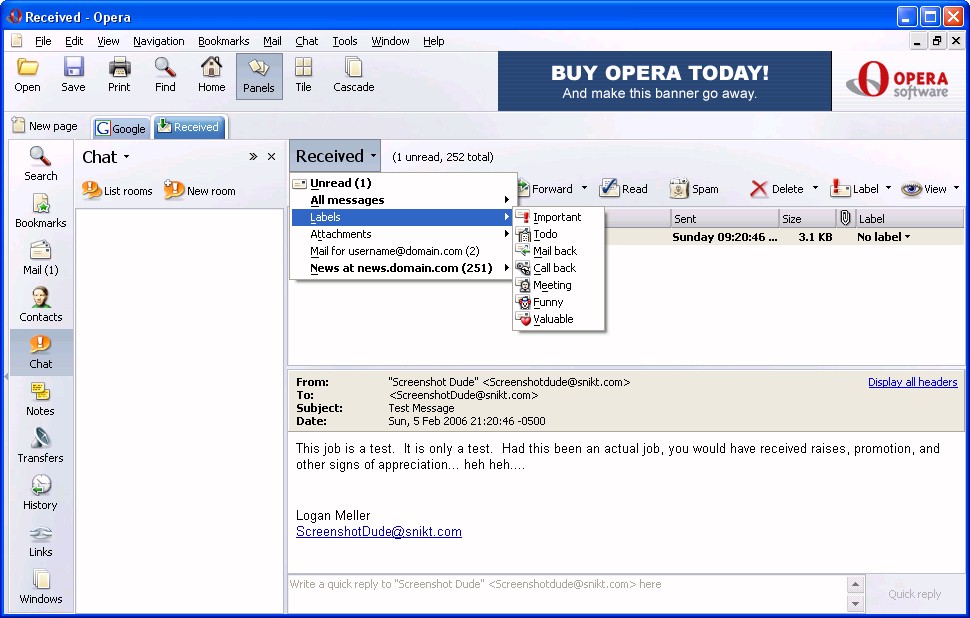Click the View eye button
The width and height of the screenshot is (970, 618).
click(x=924, y=189)
